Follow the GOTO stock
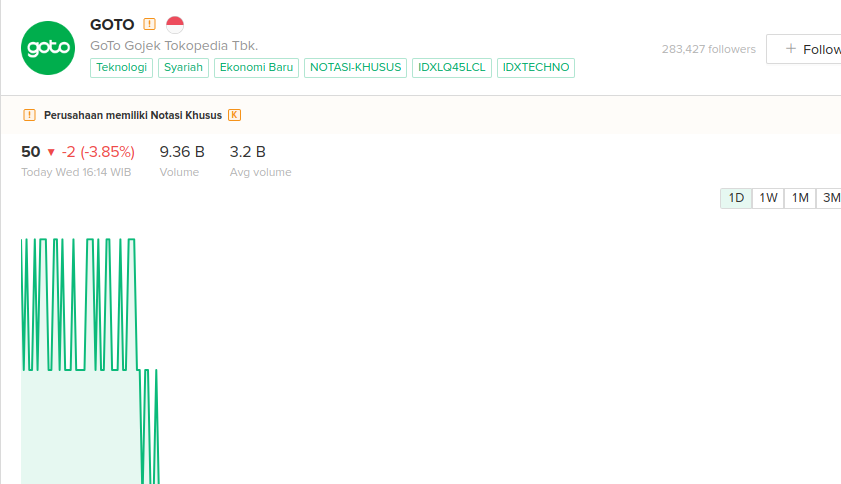 point(803,49)
